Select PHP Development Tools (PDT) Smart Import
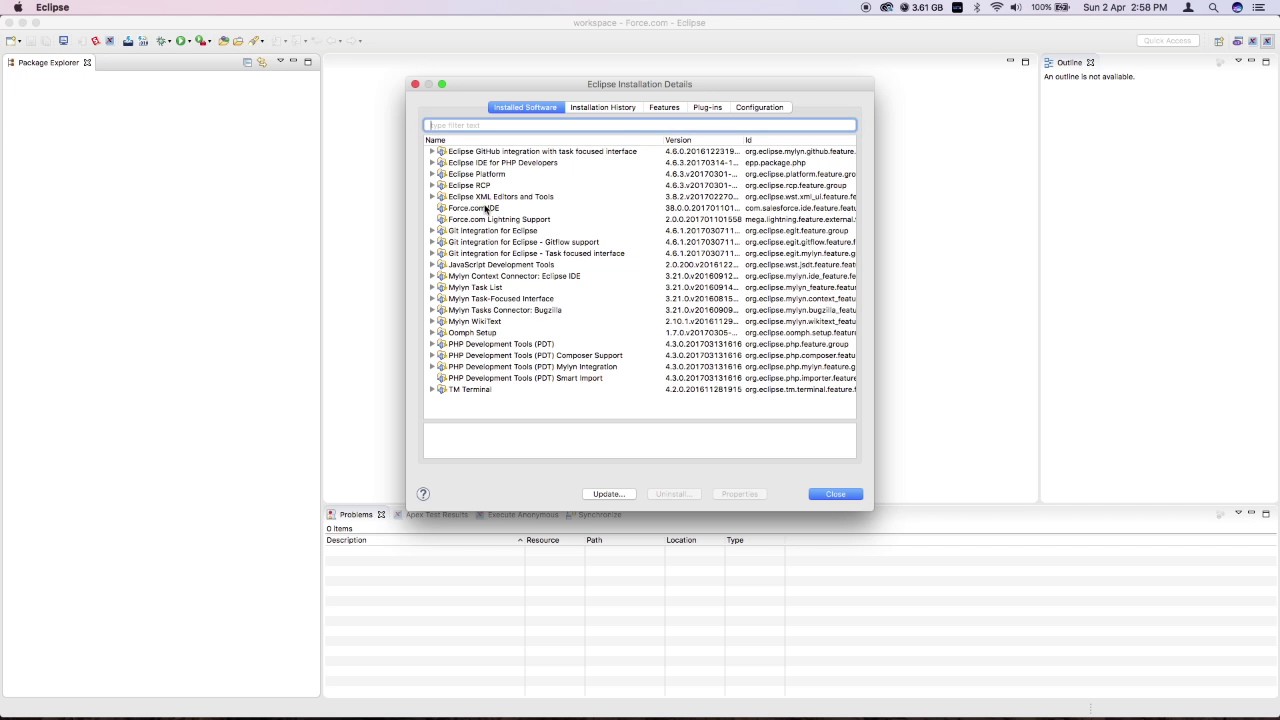Screen dimensions: 1280x720 coord(640,378)
